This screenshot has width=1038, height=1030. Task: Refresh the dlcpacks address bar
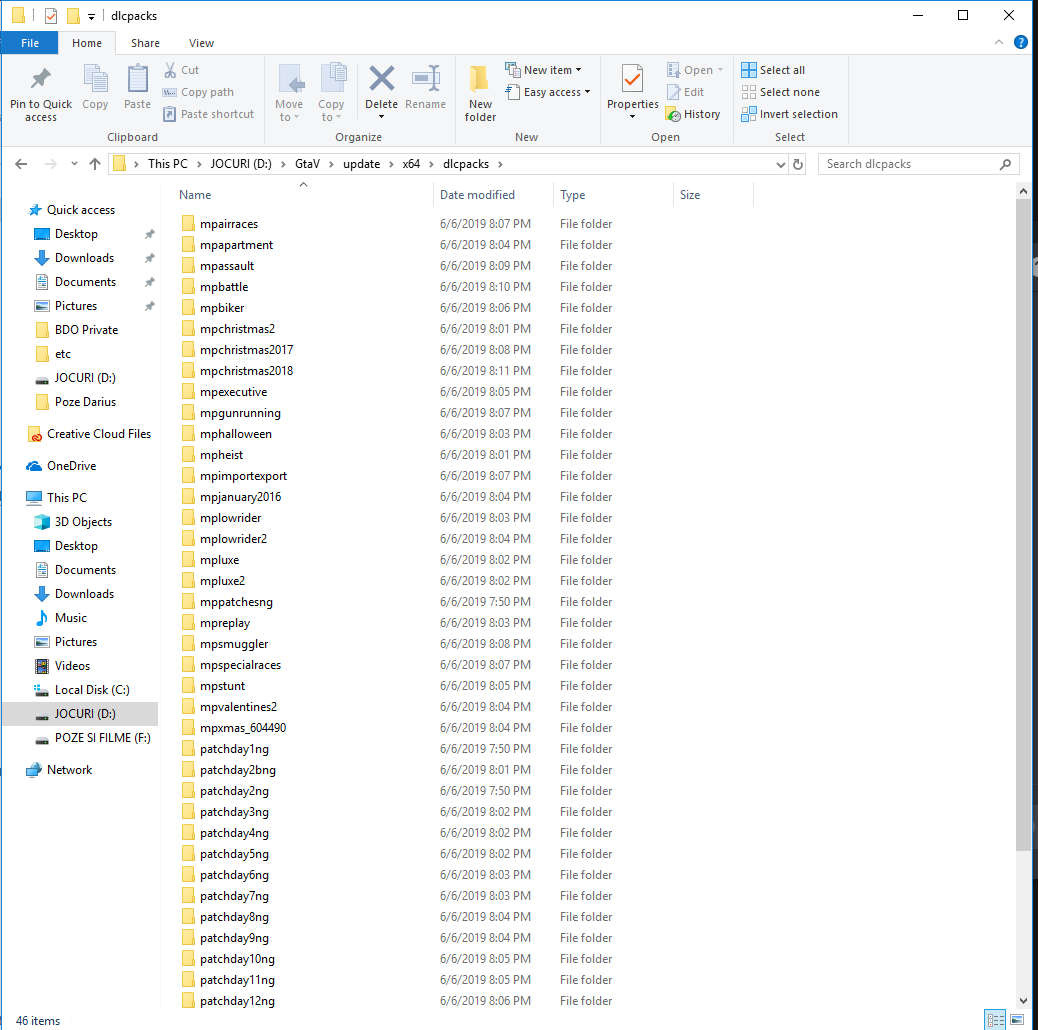[x=798, y=164]
